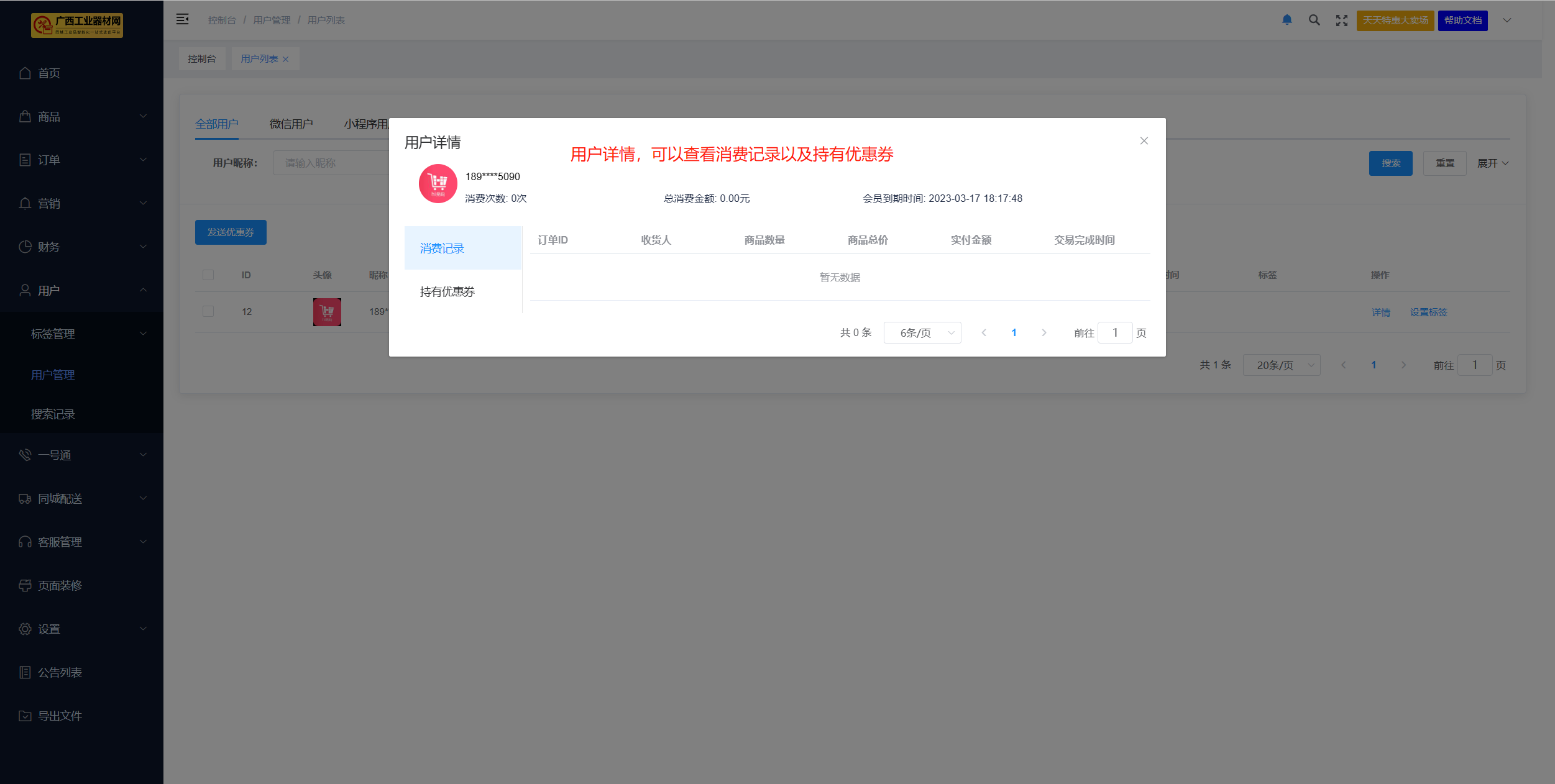1555x784 pixels.
Task: Click the dialog page jump input field
Action: [x=1115, y=333]
